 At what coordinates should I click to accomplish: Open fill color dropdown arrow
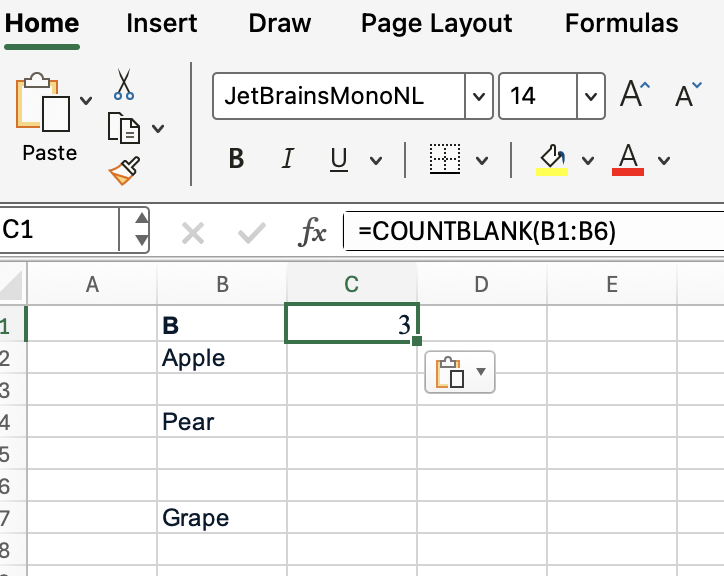(x=588, y=160)
